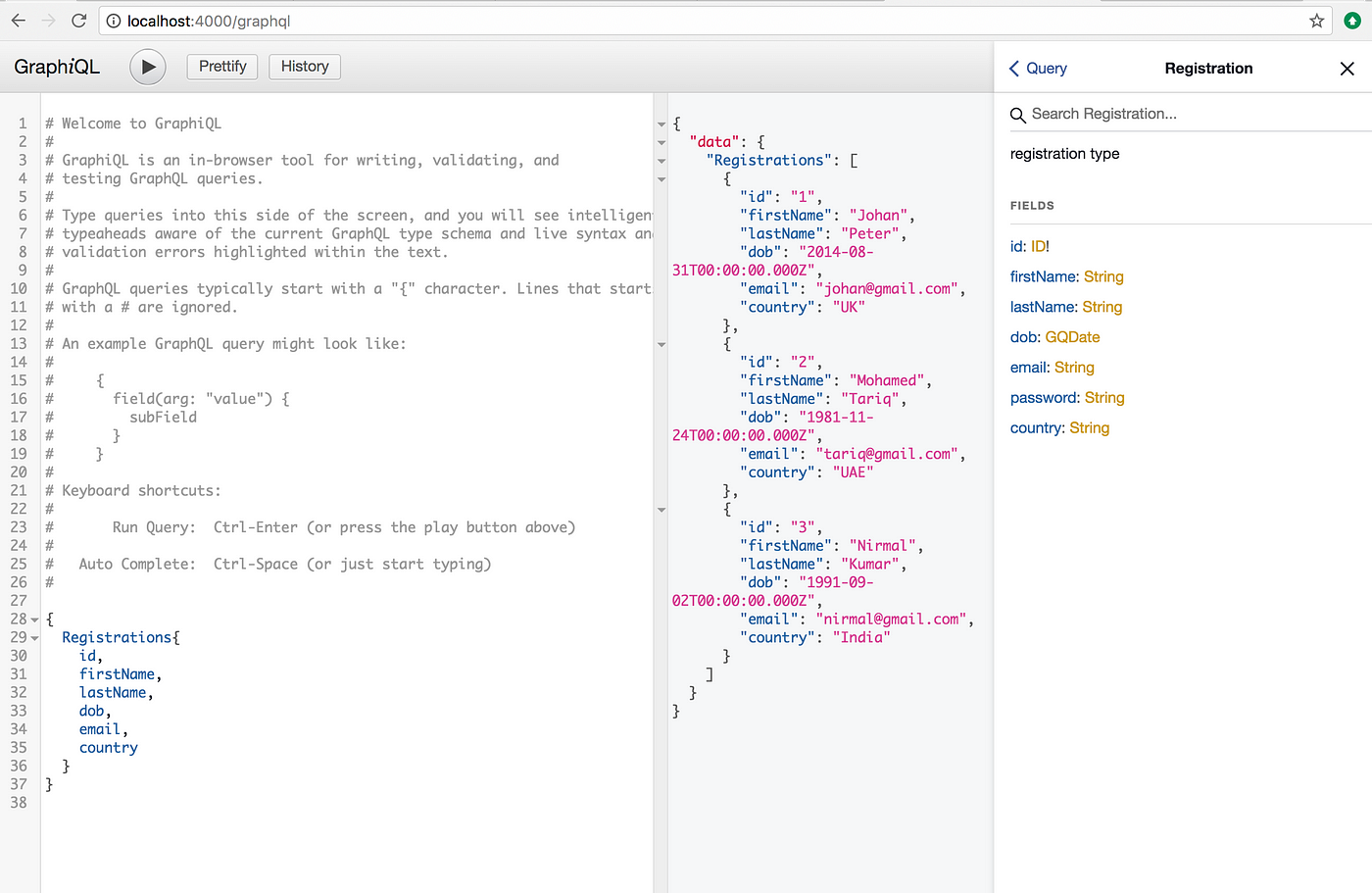Go forward in the browser
The width and height of the screenshot is (1372, 893).
point(49,21)
